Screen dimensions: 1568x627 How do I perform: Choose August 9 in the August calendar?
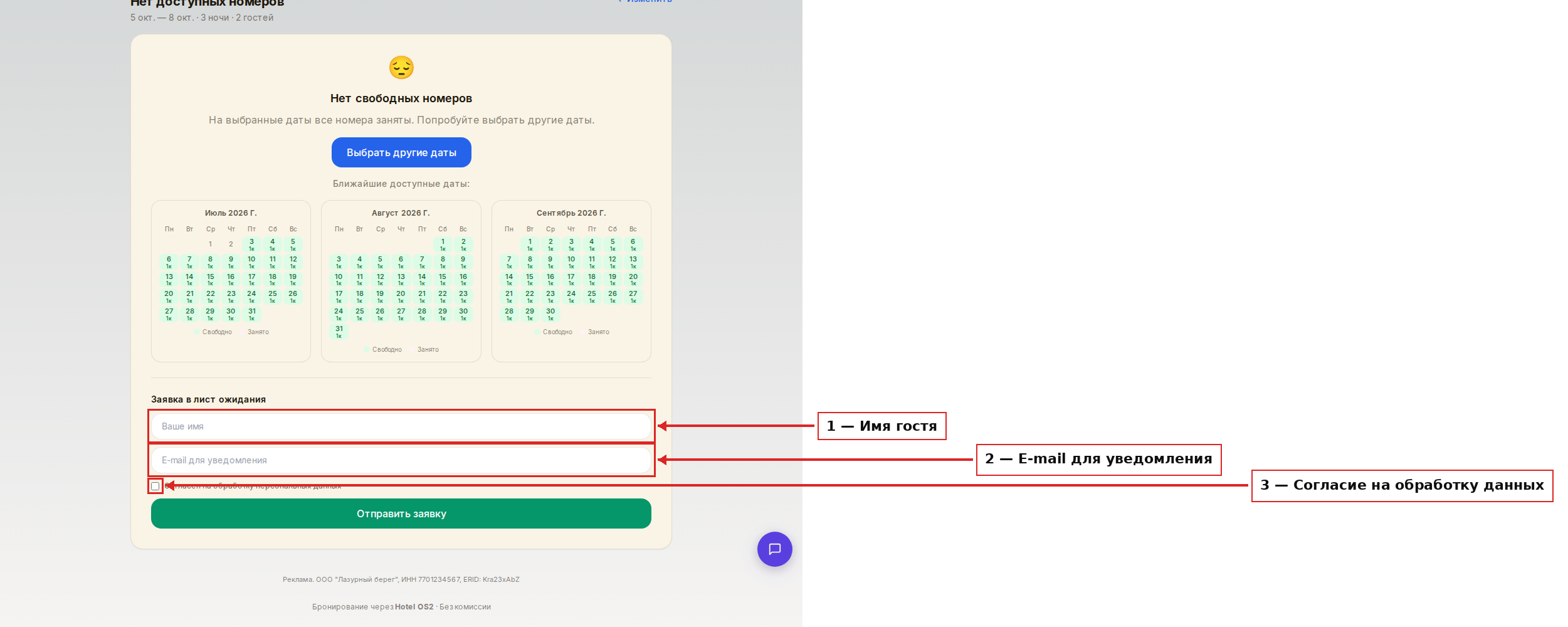463,261
